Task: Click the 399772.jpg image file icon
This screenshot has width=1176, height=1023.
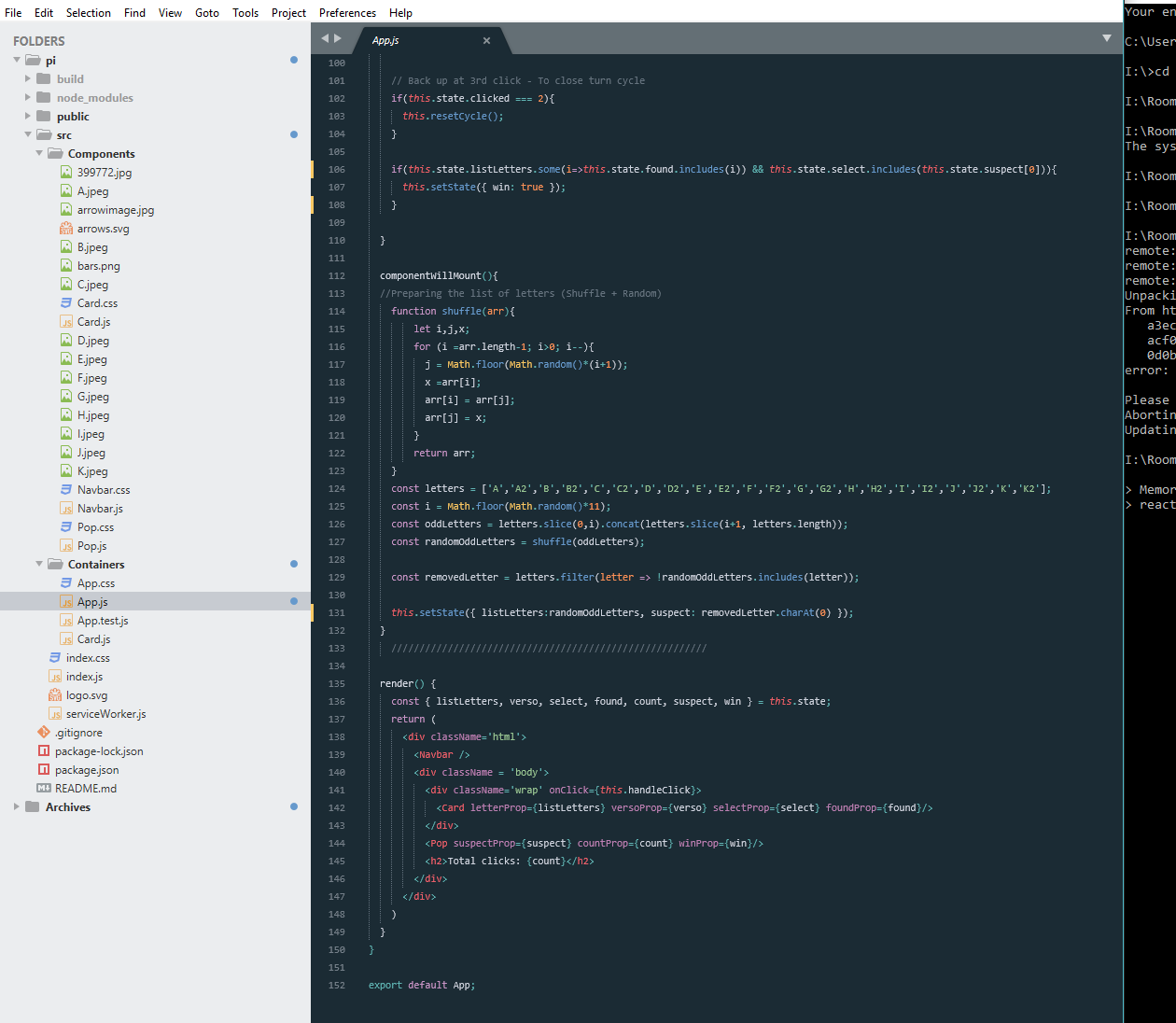Action: click(x=66, y=173)
